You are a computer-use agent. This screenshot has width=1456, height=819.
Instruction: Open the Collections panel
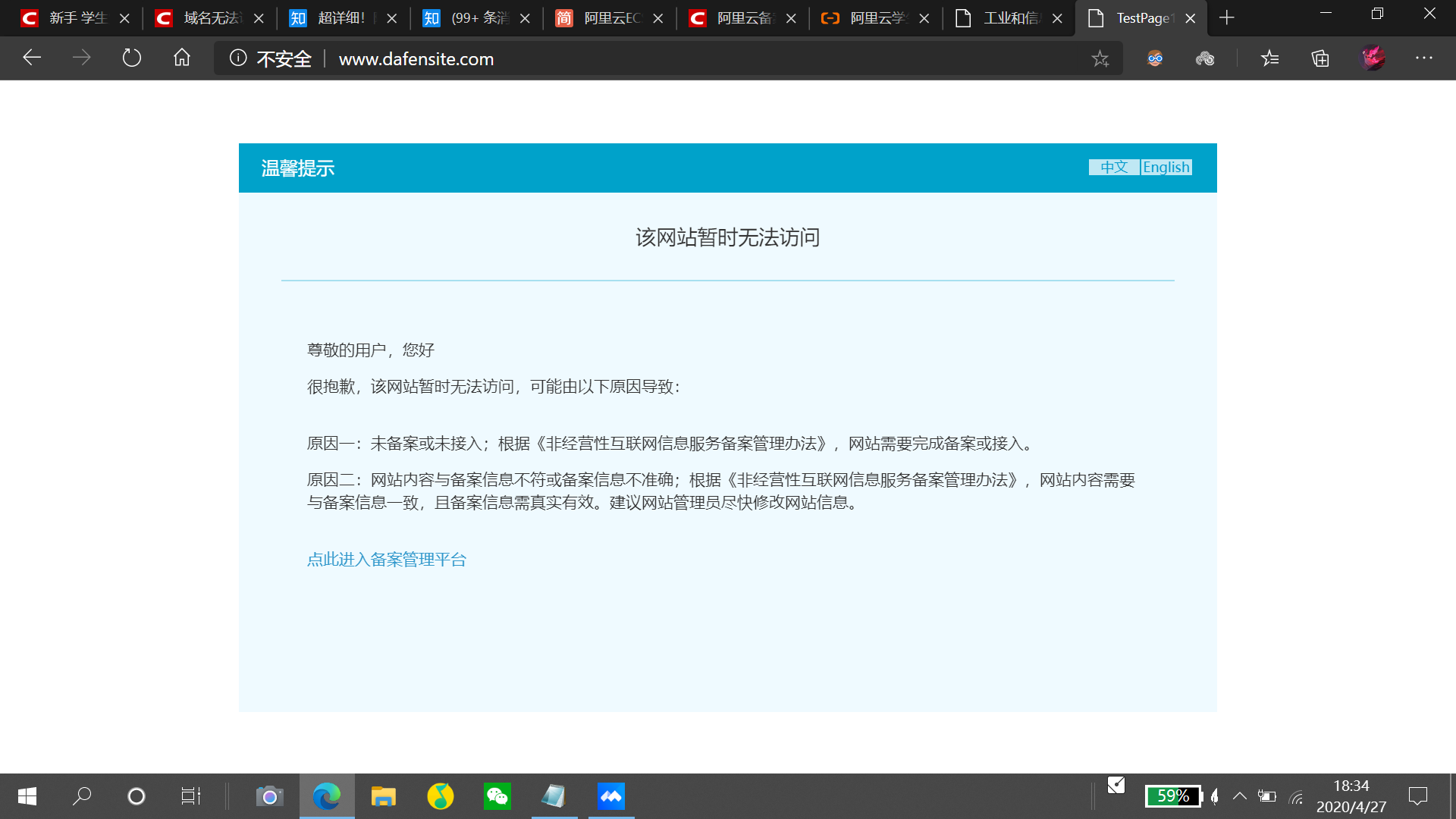tap(1320, 58)
